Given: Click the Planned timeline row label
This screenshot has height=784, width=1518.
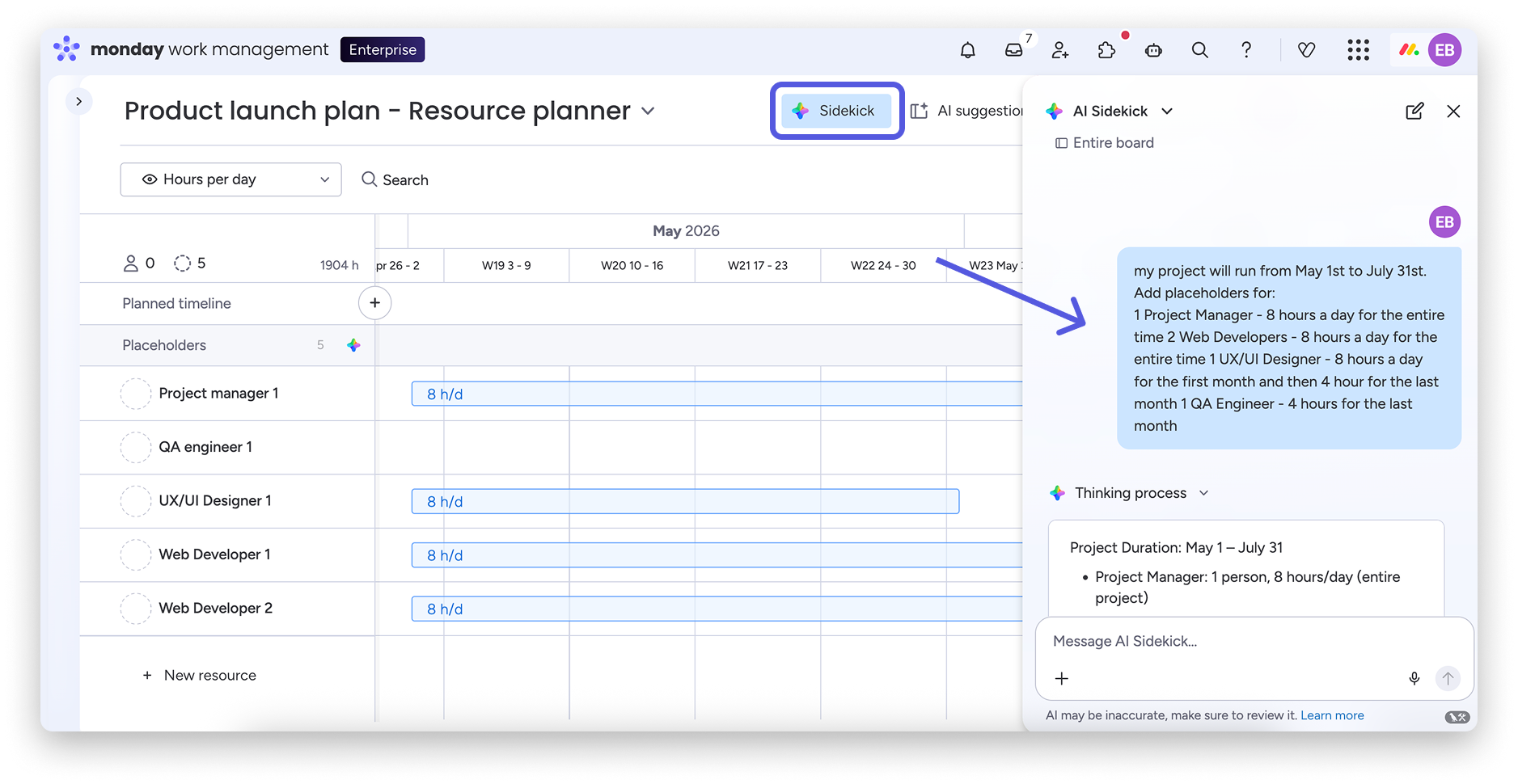Looking at the screenshot, I should pos(176,303).
